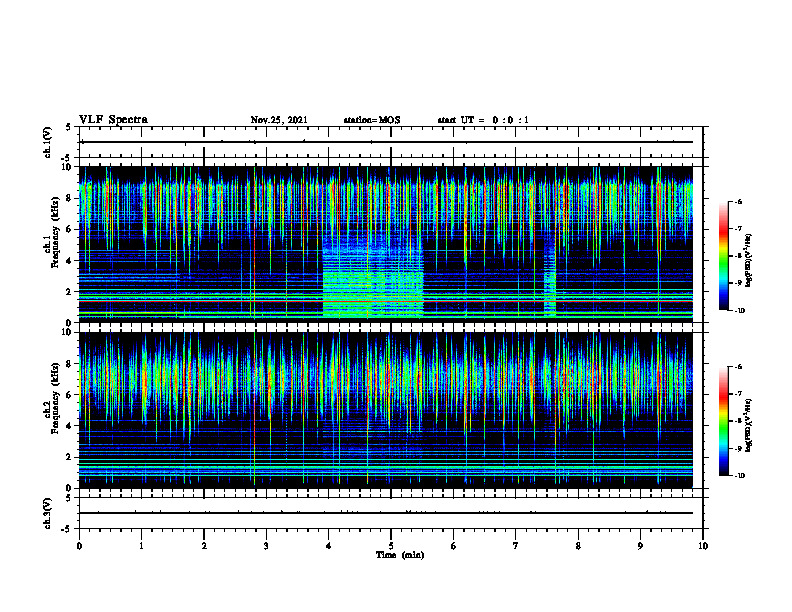Click the ch.2 "Frequency (kHz)" axis label

(x=55, y=397)
